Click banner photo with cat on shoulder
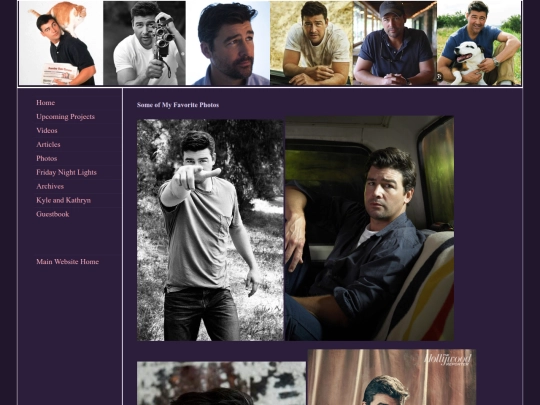 61,43
